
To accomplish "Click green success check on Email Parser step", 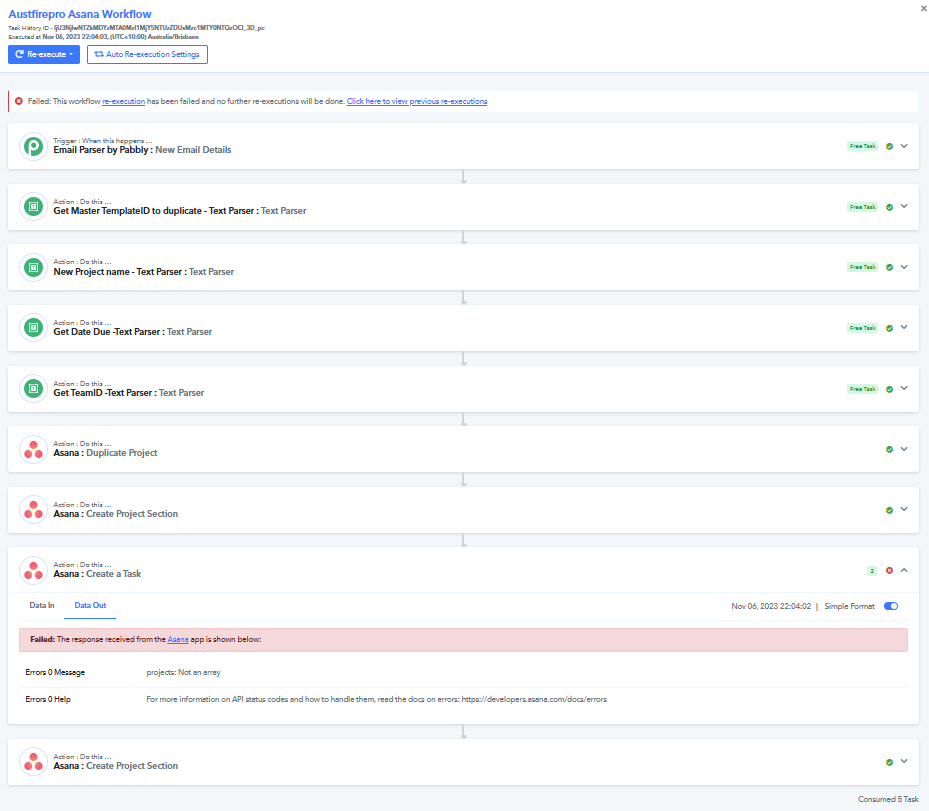I will (889, 146).
